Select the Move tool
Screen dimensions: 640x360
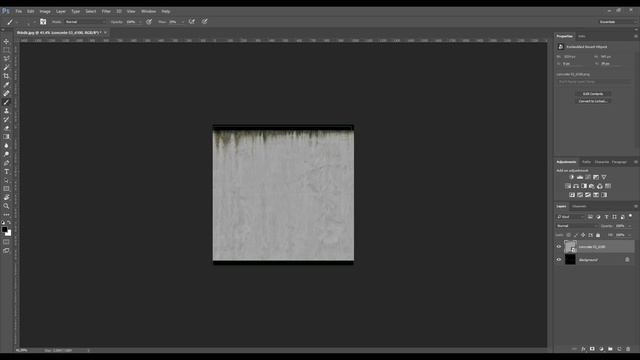(6, 42)
